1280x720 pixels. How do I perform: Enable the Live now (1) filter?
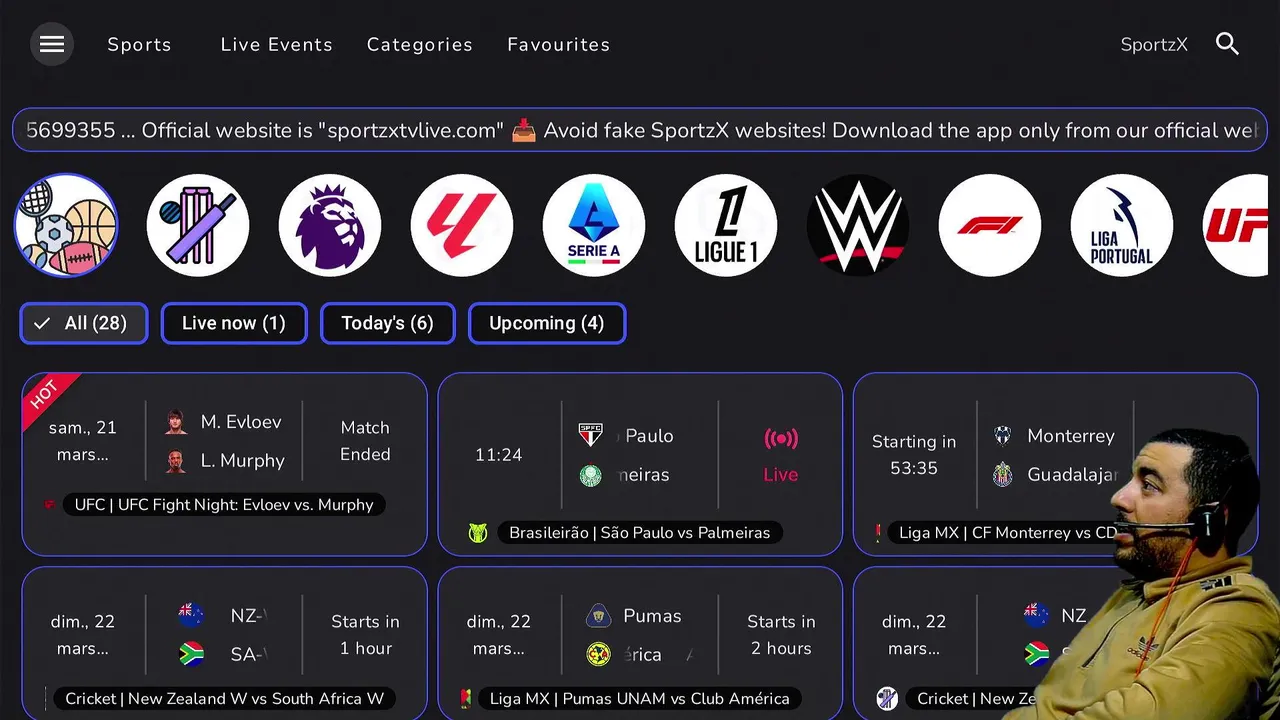tap(234, 323)
